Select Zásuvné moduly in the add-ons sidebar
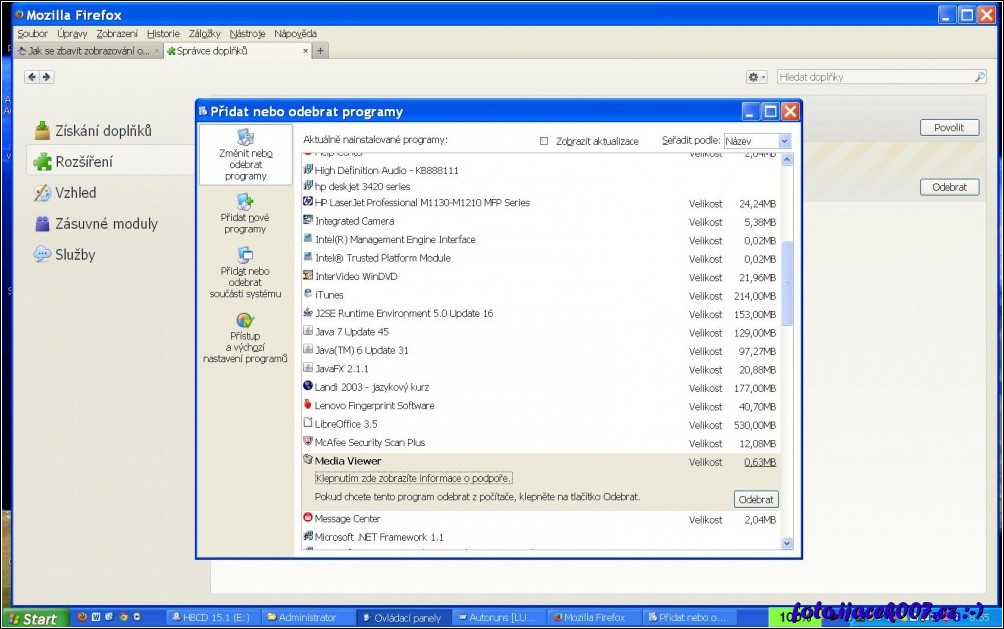The height and width of the screenshot is (629, 1004). [x=105, y=224]
